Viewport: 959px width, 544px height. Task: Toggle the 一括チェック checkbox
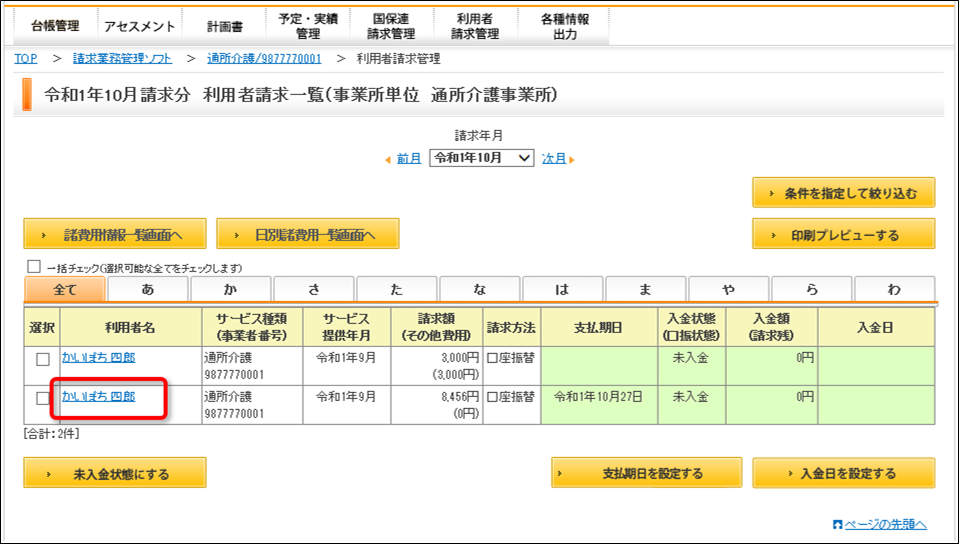(34, 267)
